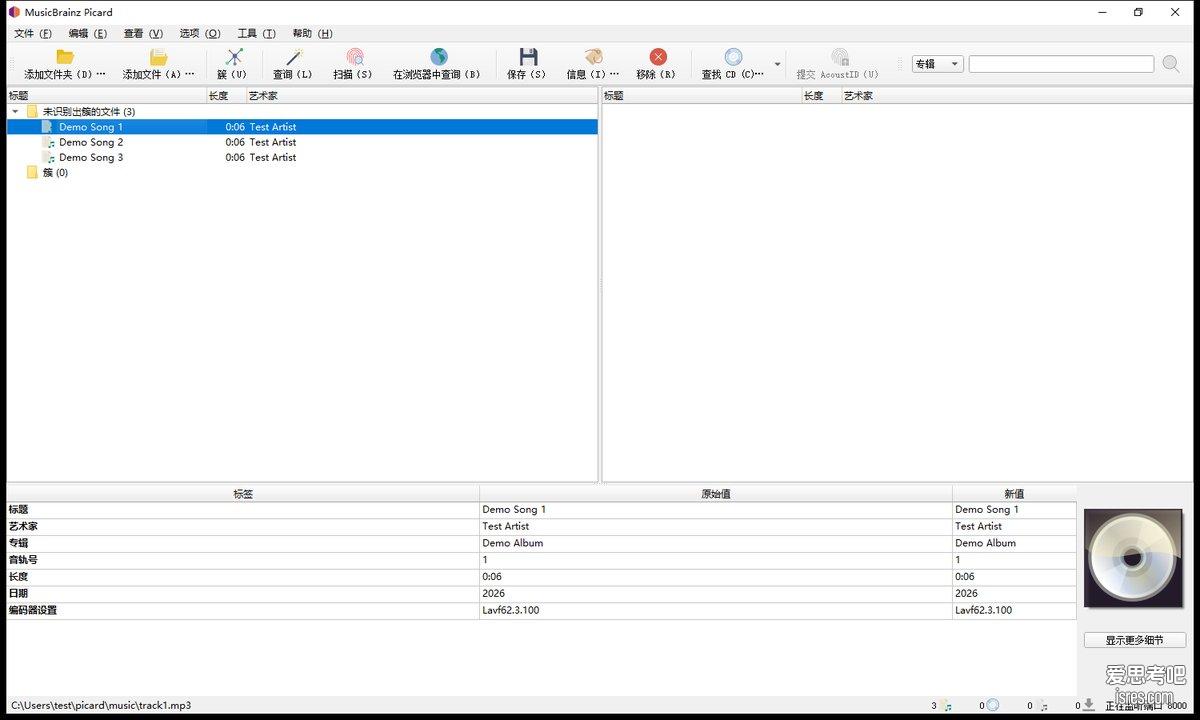Click the files count icon in status bar
The height and width of the screenshot is (720, 1200).
[946, 705]
